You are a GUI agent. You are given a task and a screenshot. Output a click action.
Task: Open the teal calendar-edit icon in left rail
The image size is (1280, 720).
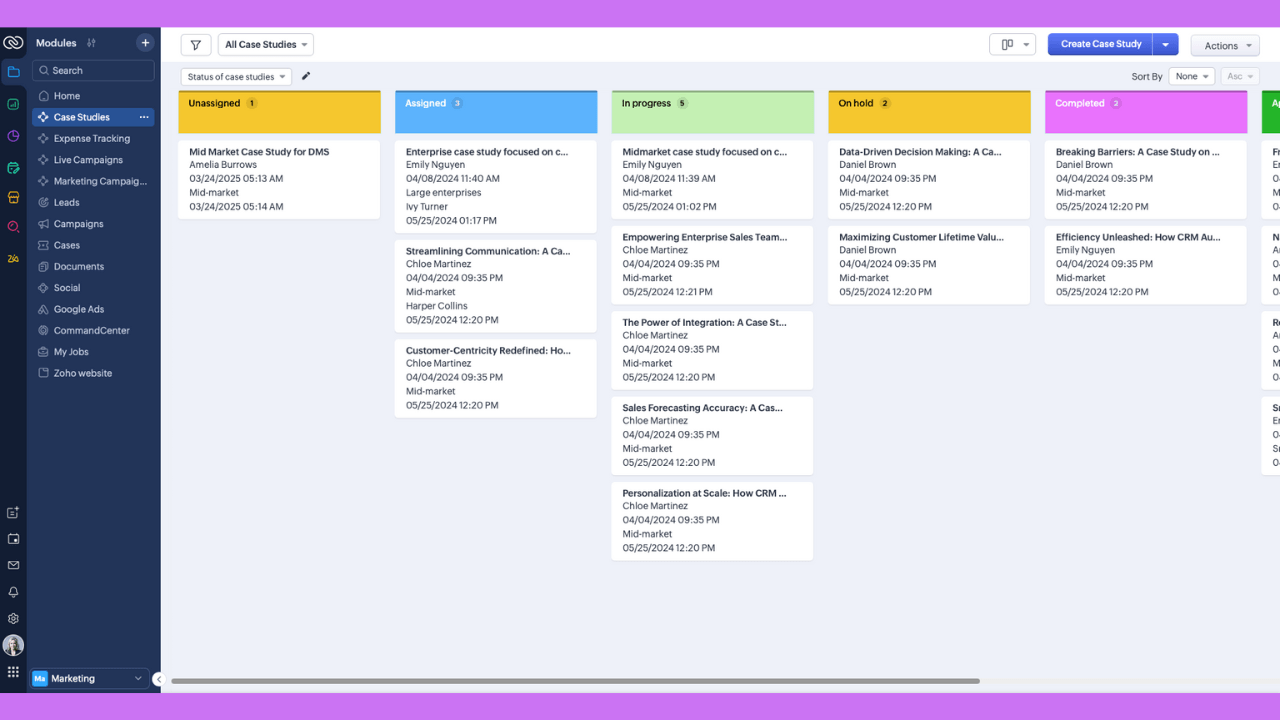coord(13,167)
